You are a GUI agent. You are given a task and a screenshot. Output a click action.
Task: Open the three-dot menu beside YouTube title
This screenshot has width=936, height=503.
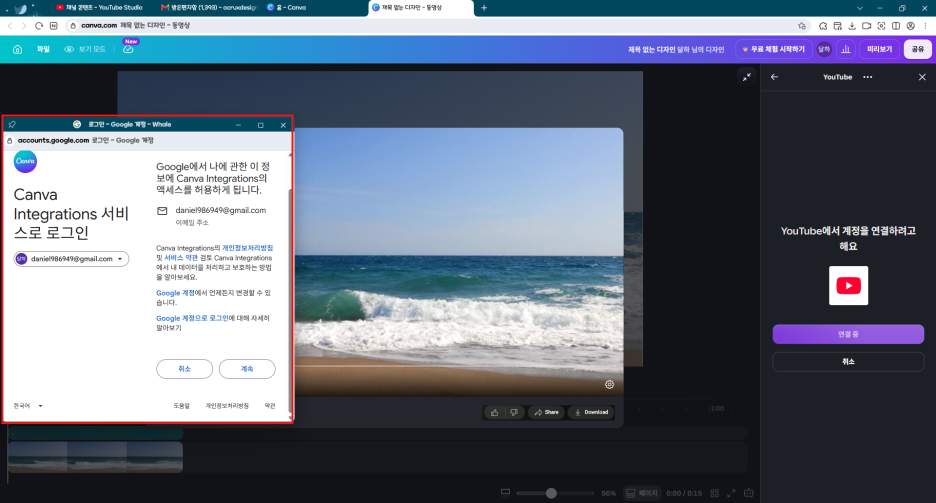(x=867, y=77)
